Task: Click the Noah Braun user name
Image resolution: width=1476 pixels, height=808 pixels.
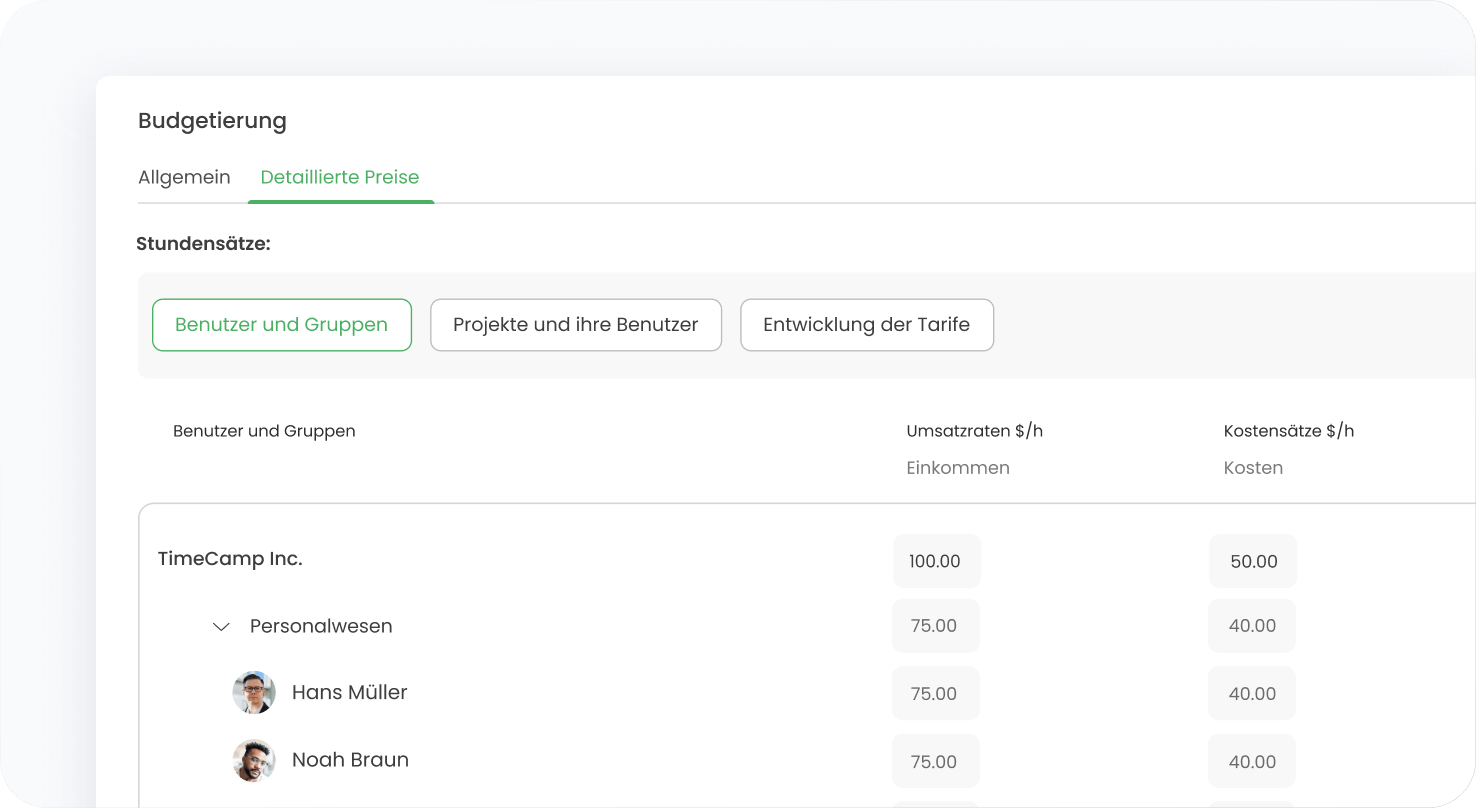Action: (x=350, y=760)
